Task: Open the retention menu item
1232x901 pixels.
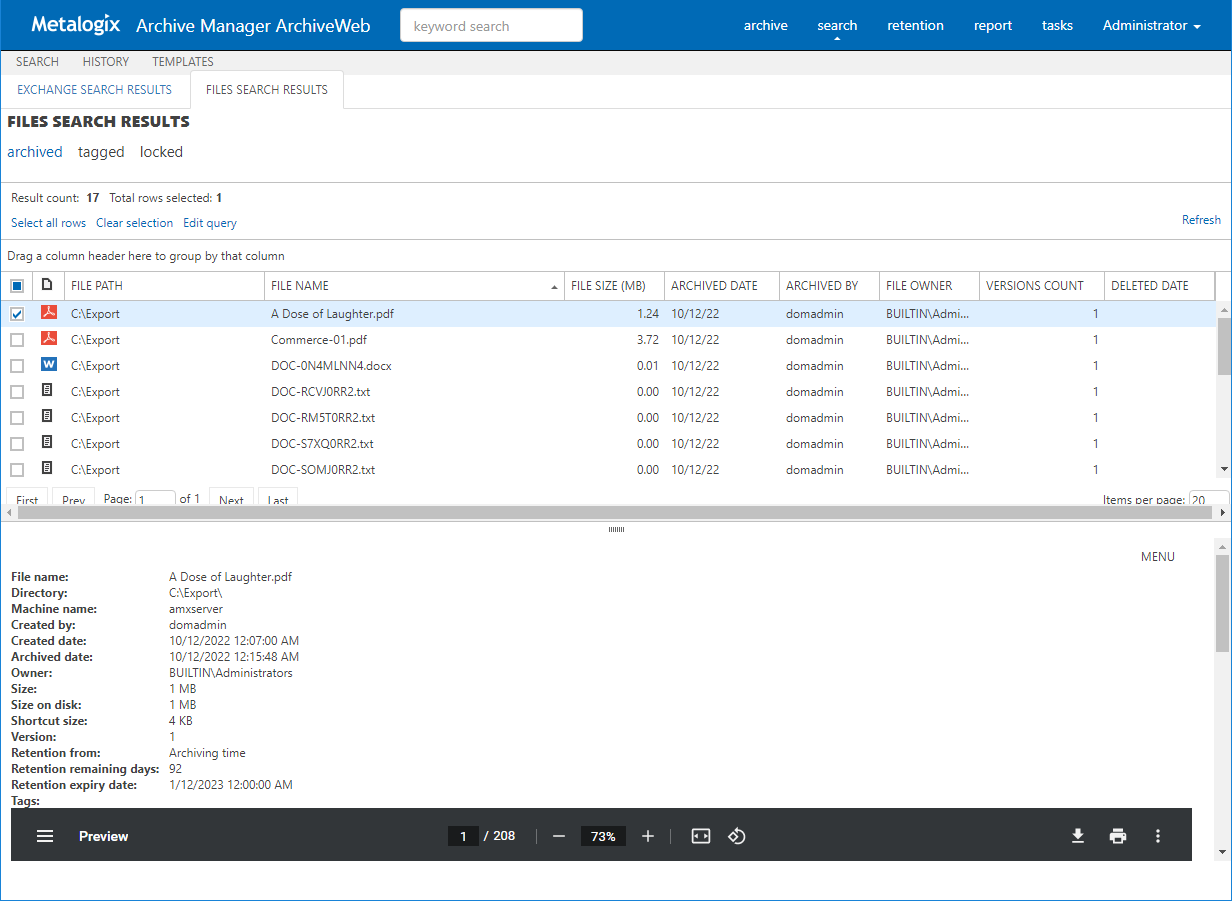Action: [x=915, y=26]
